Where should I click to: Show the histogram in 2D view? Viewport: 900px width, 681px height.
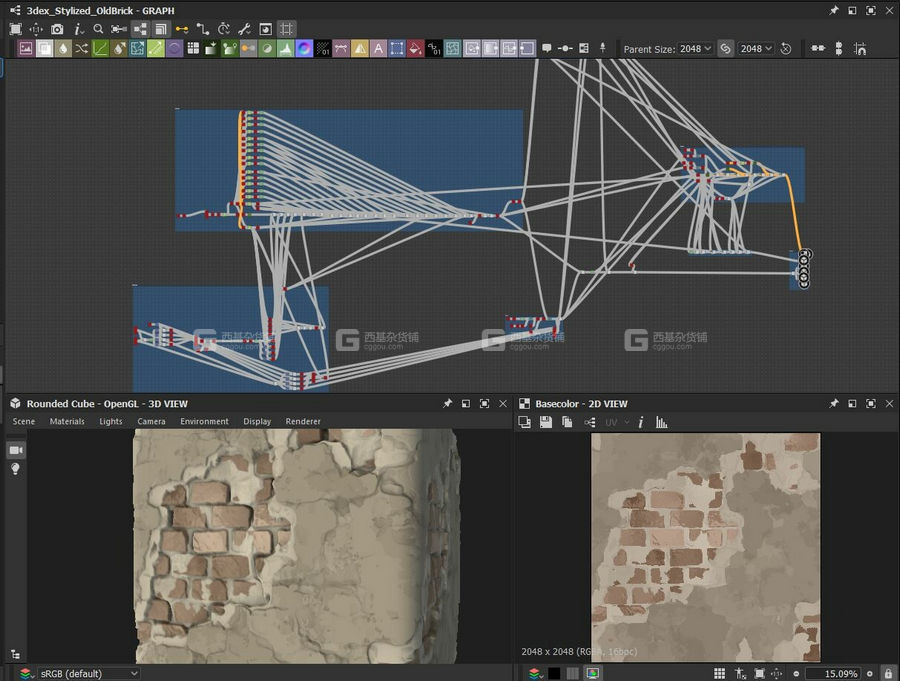point(662,423)
